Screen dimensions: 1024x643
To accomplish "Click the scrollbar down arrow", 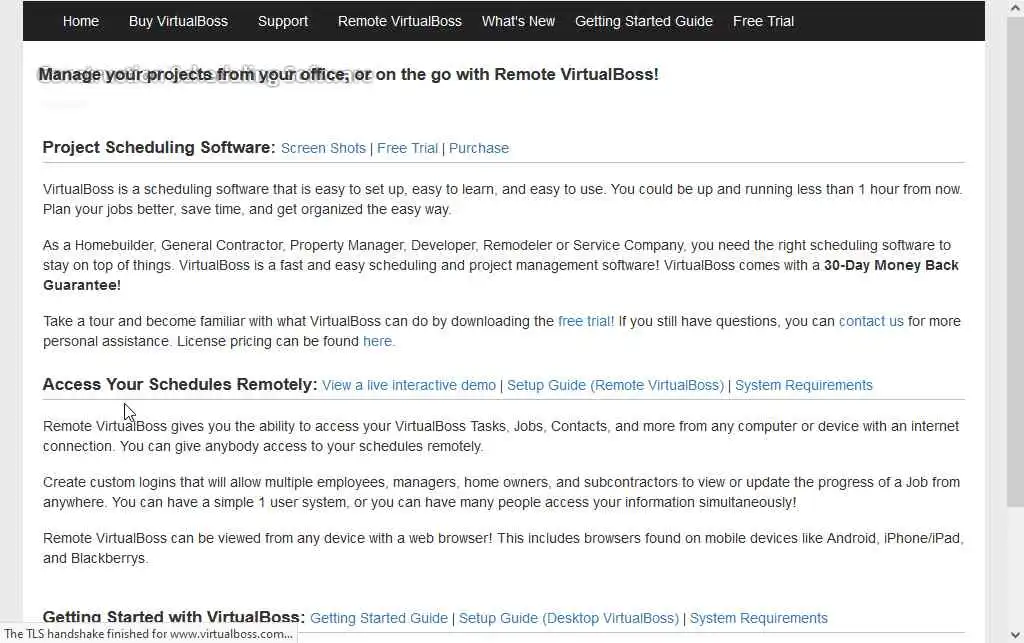I will pyautogui.click(x=1015, y=635).
